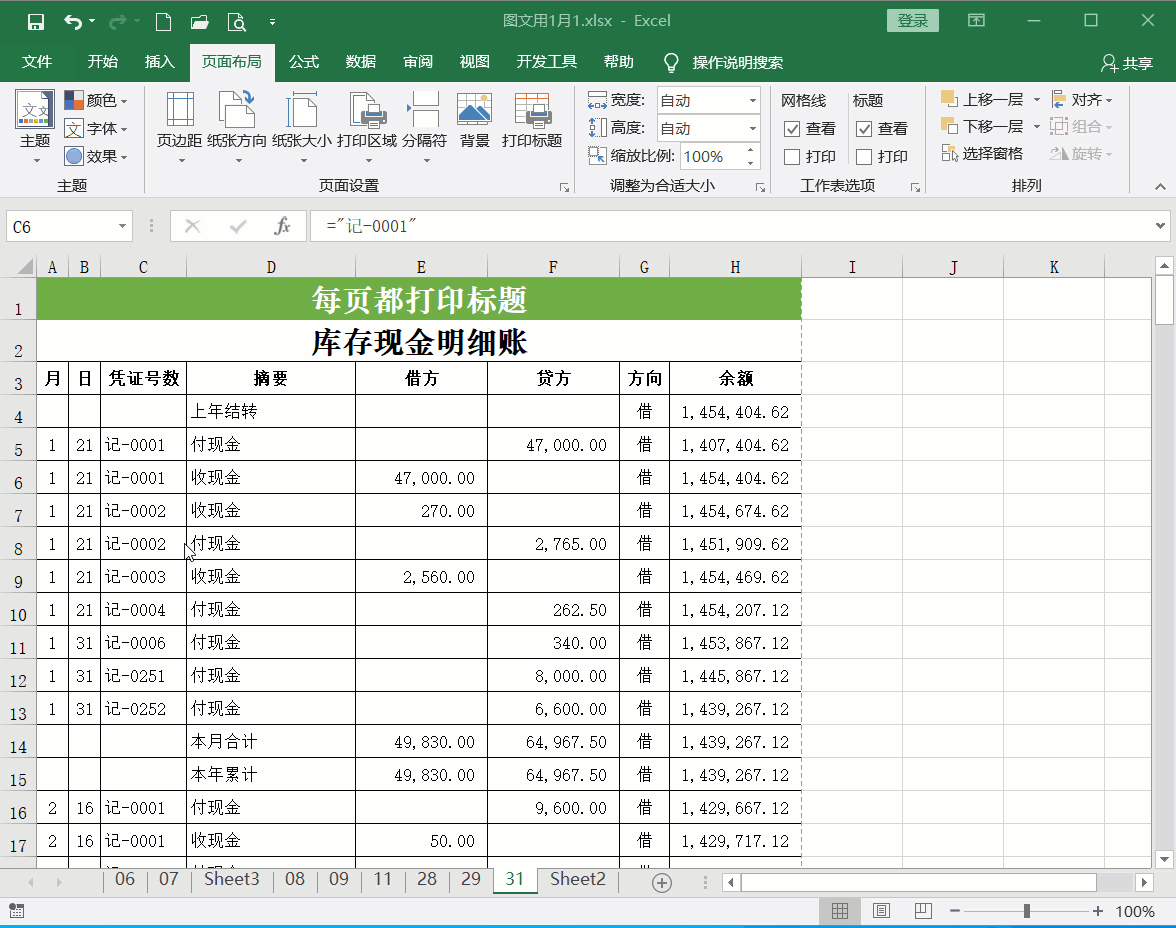Switch to page break preview view

(x=921, y=911)
